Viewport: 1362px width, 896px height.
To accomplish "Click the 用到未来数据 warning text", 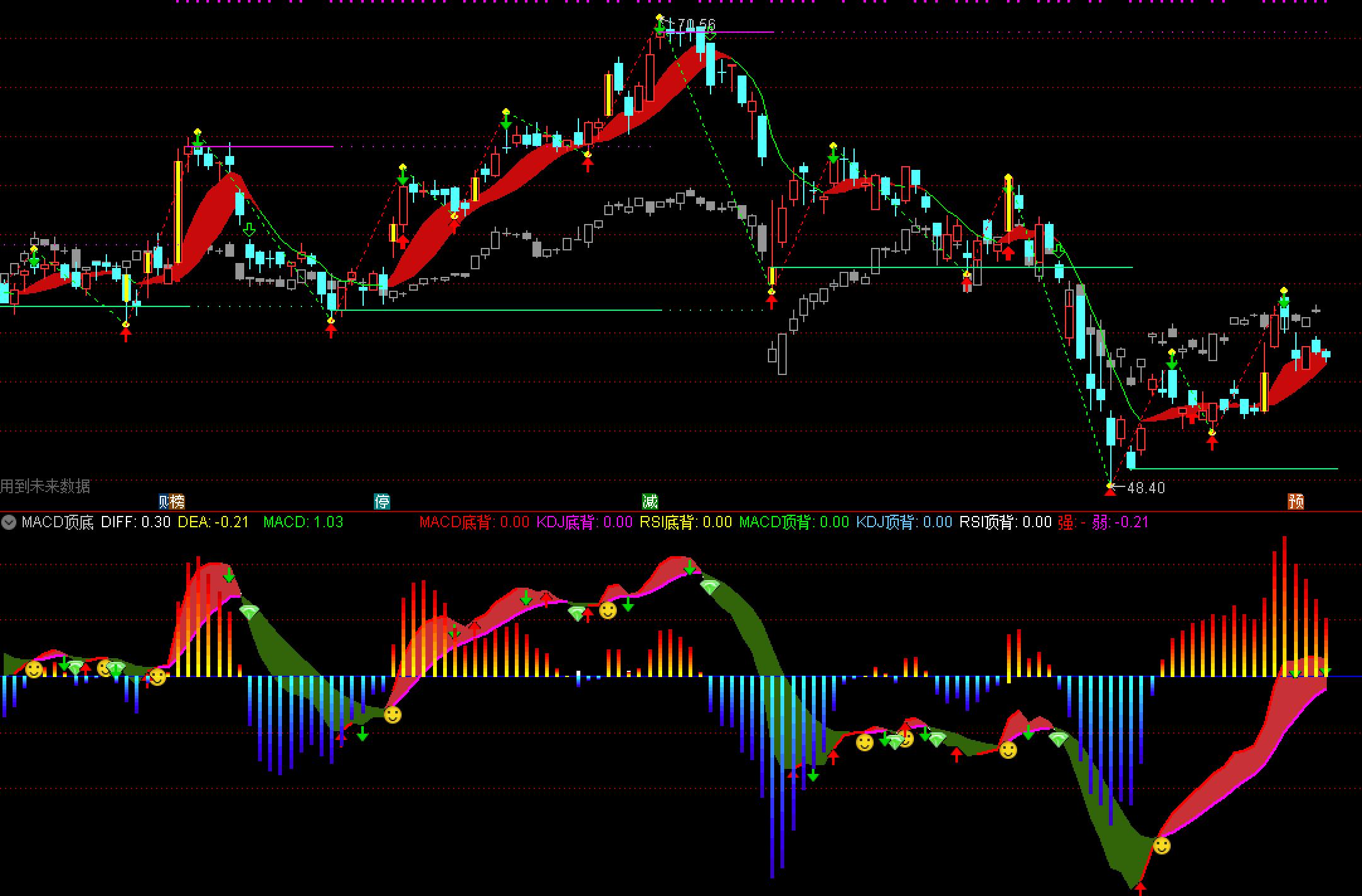I will point(45,486).
